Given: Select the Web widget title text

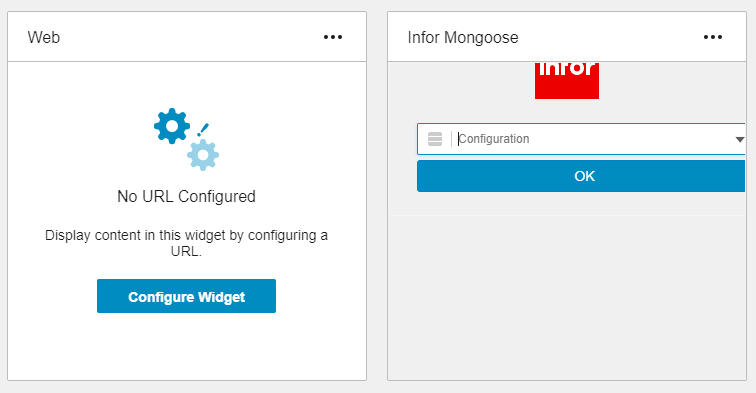Looking at the screenshot, I should pyautogui.click(x=44, y=37).
